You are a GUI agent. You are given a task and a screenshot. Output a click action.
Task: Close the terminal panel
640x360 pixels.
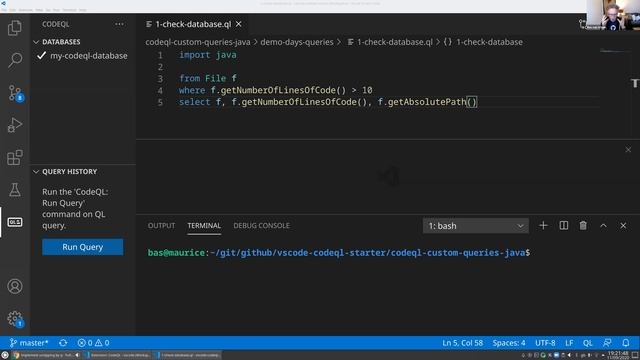[x=623, y=226]
